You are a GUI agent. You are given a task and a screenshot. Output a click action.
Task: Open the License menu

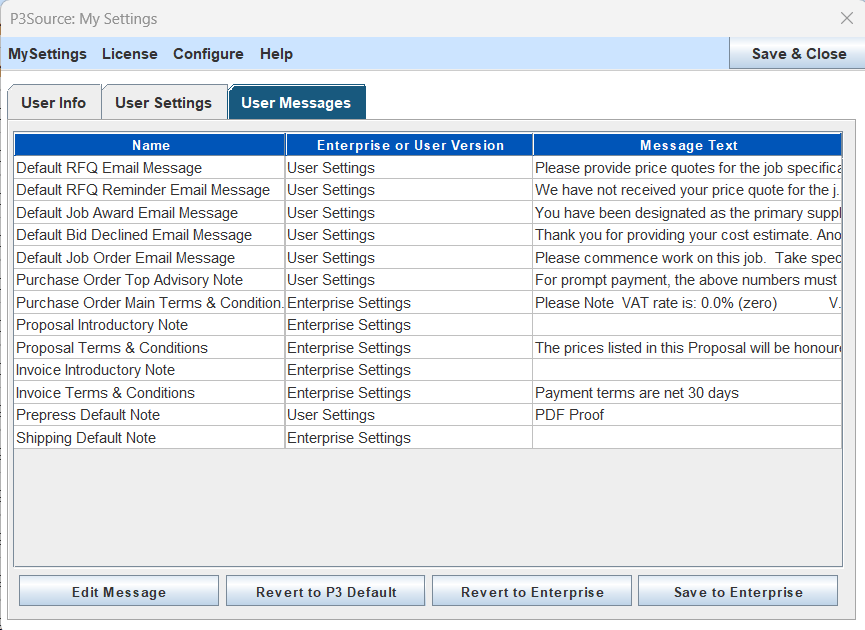coord(129,54)
